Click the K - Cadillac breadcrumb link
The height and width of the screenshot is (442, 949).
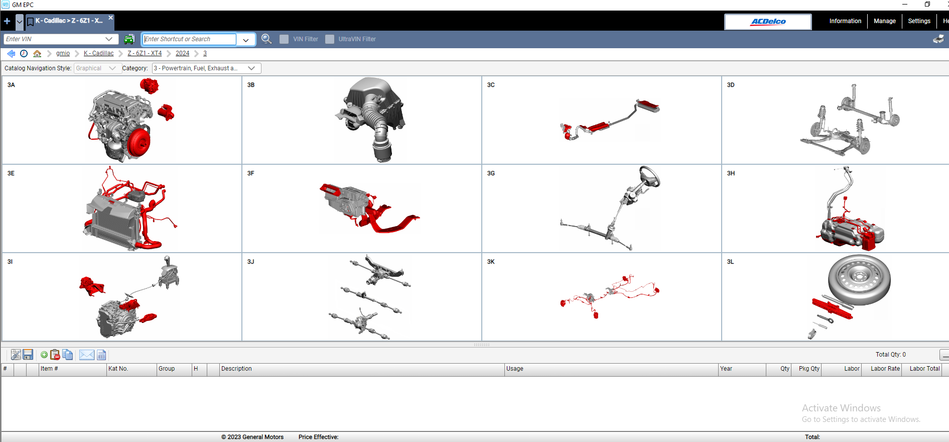click(99, 53)
